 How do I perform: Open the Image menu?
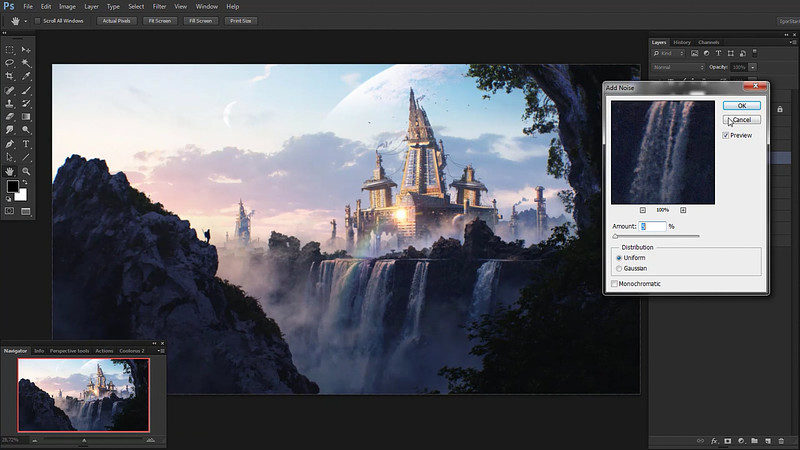[x=67, y=7]
